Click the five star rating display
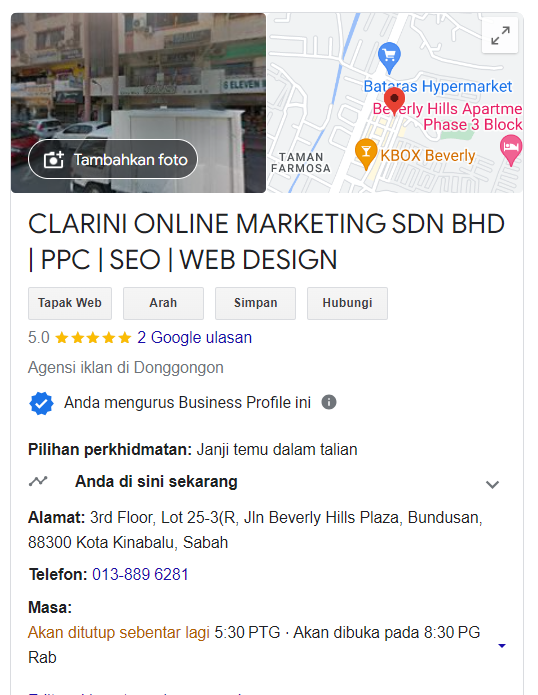Viewport: 538px width, 695px height. pyautogui.click(x=93, y=338)
